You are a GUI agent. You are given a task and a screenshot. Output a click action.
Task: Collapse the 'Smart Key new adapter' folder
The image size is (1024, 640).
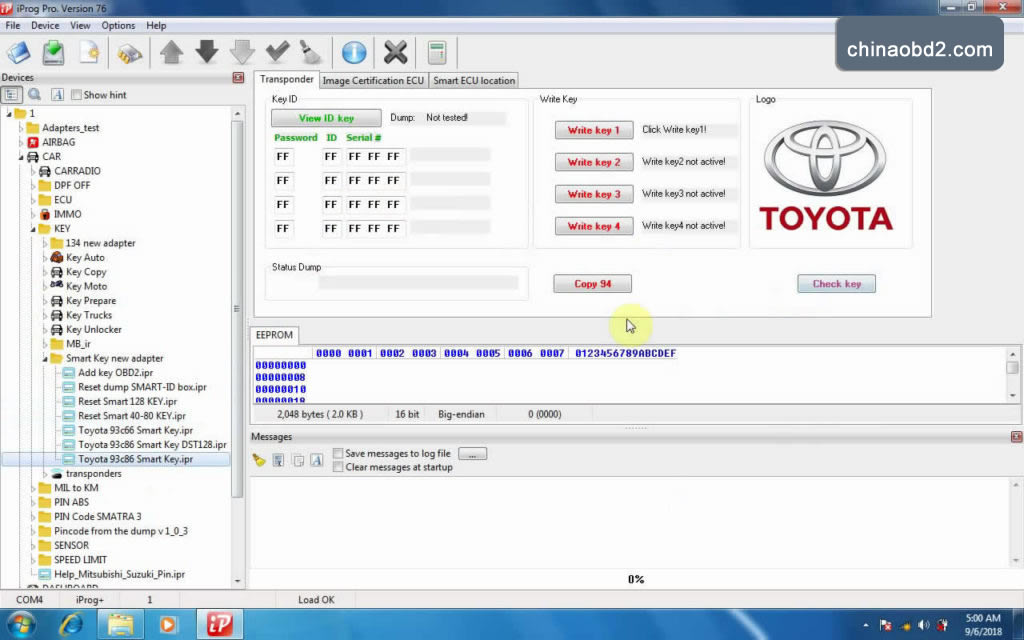(45, 359)
